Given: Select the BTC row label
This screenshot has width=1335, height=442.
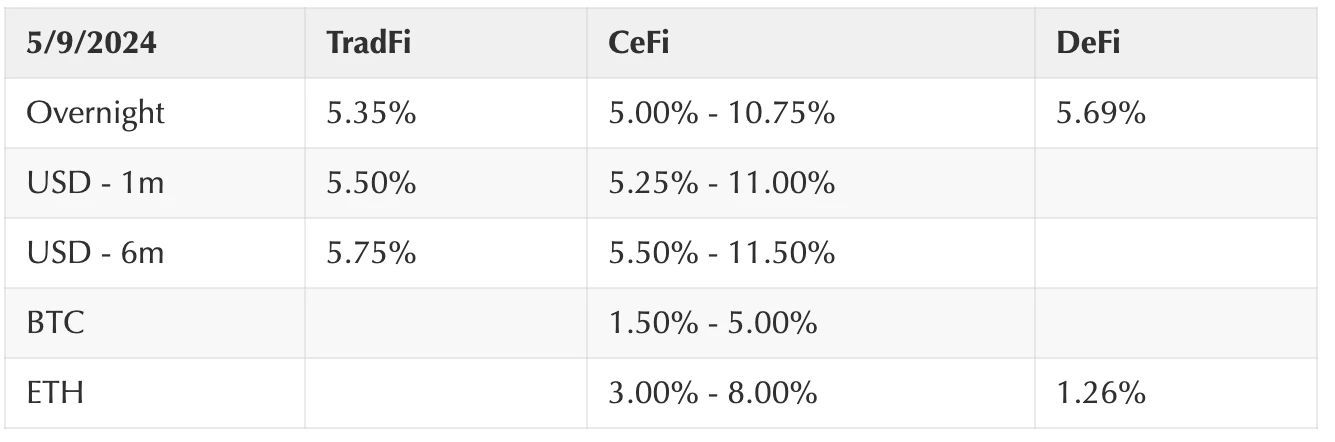Looking at the screenshot, I should point(56,323).
